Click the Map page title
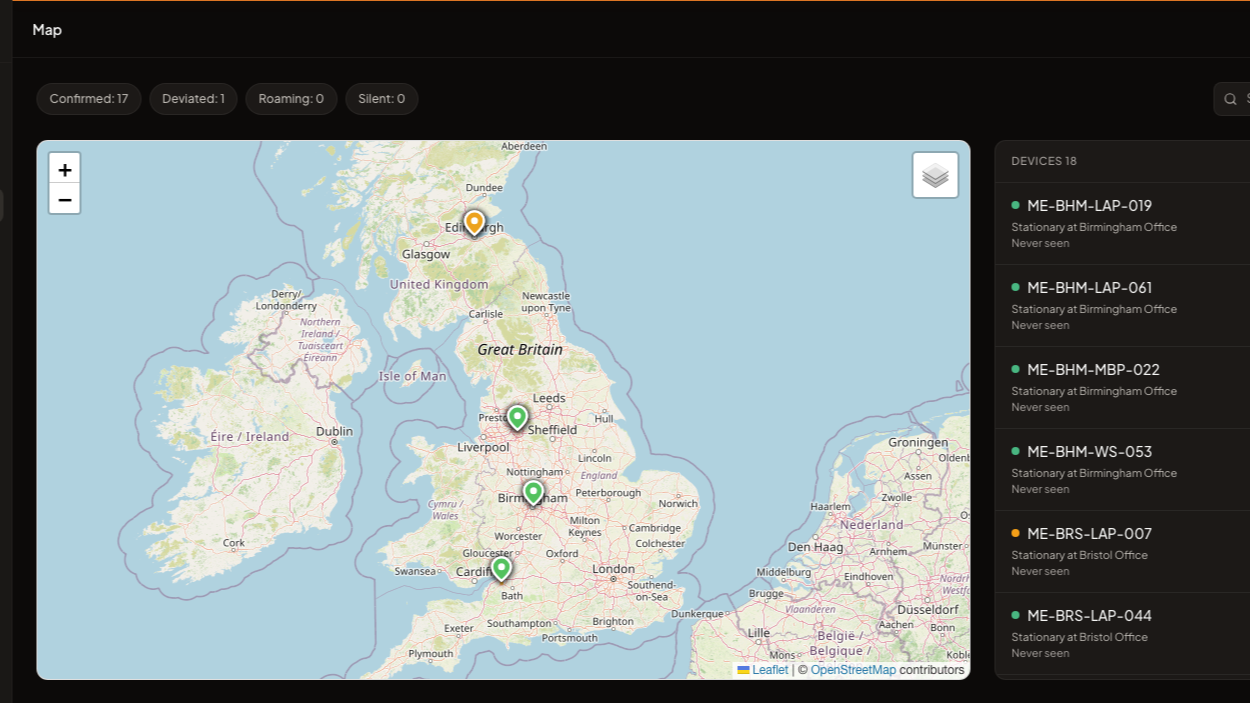 click(x=47, y=30)
